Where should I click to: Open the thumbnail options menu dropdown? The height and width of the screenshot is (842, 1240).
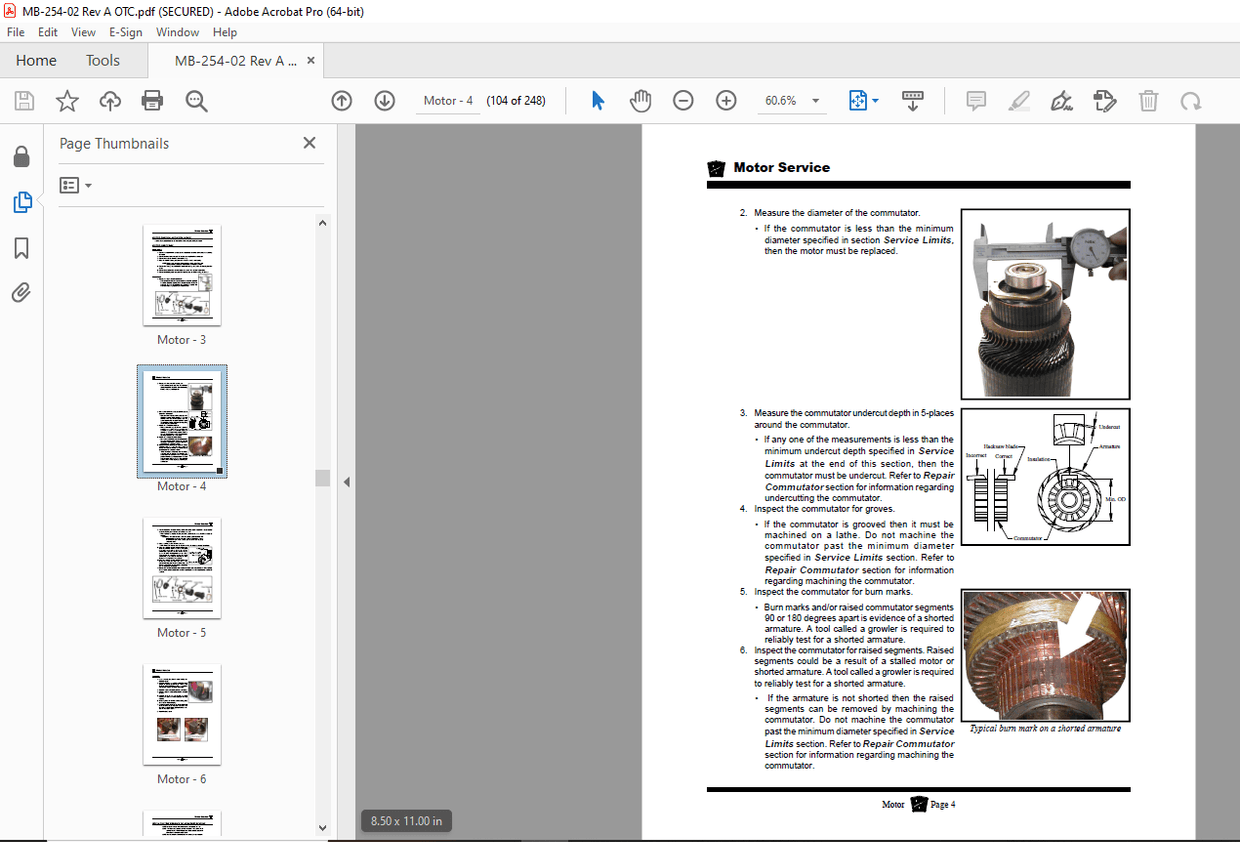pos(76,185)
